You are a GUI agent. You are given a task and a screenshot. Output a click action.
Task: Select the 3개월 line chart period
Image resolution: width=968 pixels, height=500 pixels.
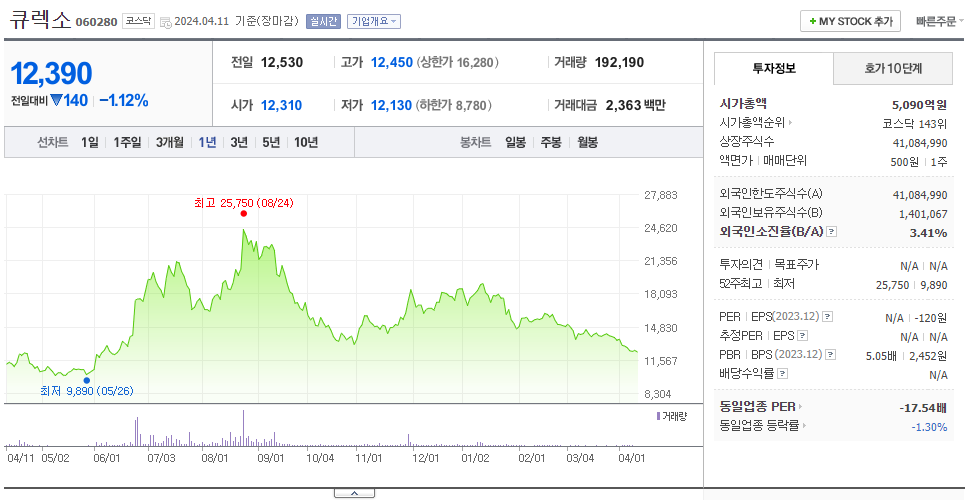pos(170,143)
